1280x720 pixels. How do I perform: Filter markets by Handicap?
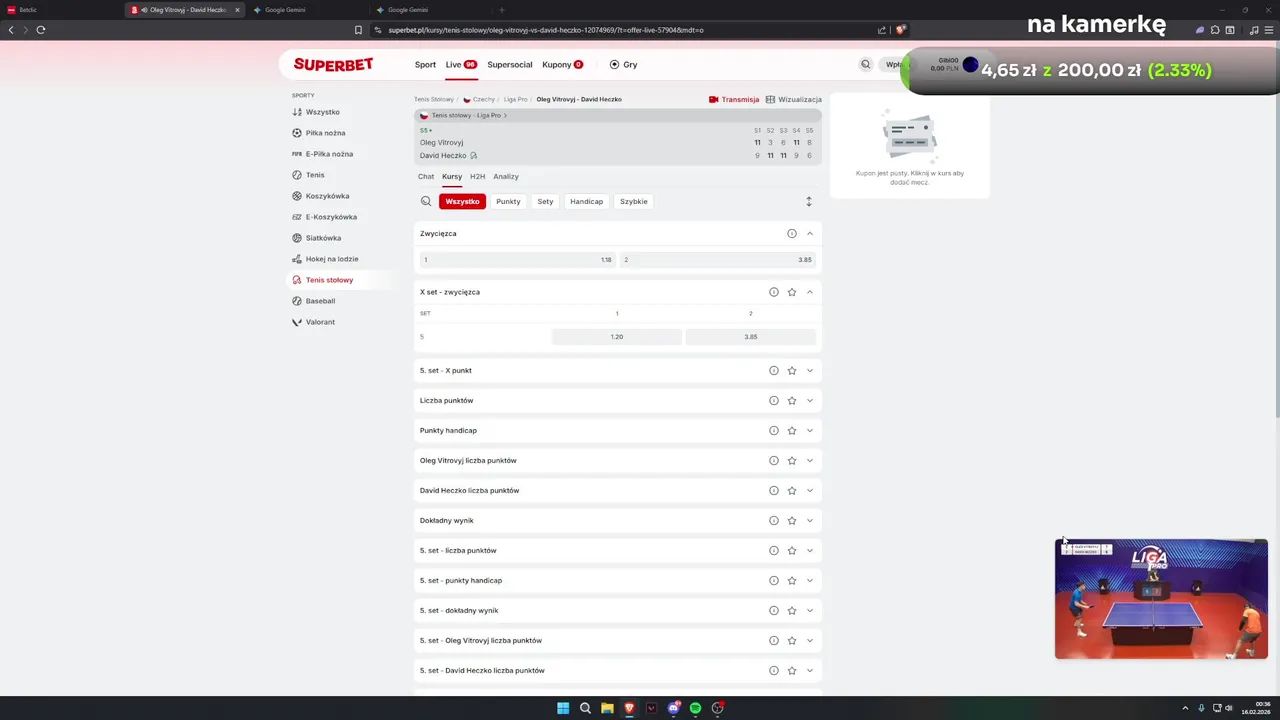[x=587, y=201]
